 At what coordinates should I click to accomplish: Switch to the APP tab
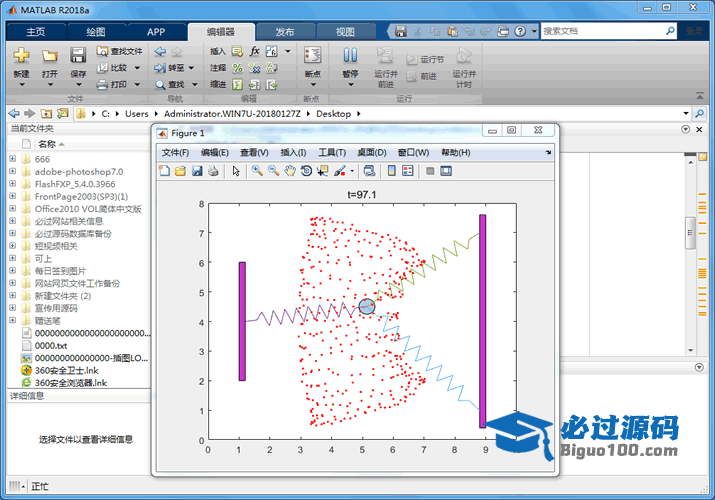point(156,31)
